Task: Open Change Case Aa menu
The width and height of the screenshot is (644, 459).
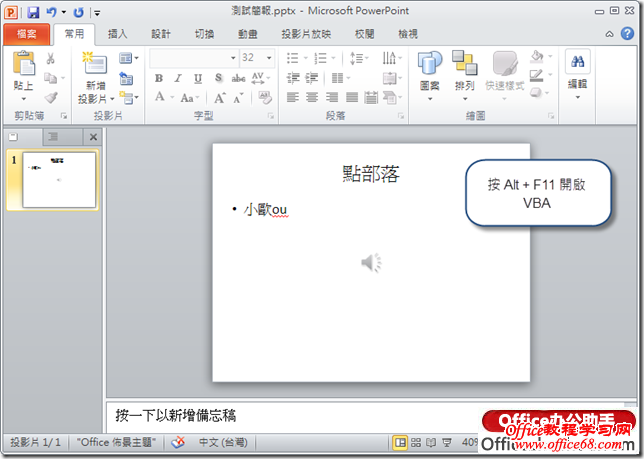Action: [189, 98]
